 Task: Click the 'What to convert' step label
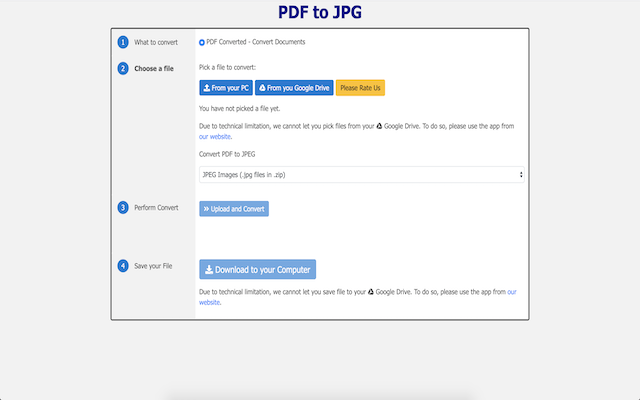[156, 42]
